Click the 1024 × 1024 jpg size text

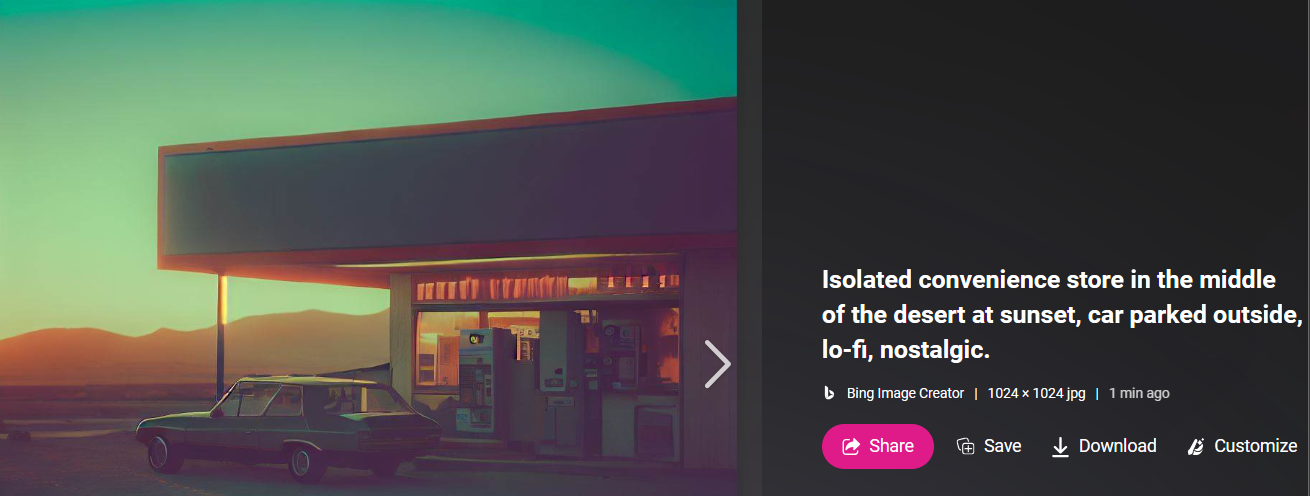[x=1036, y=393]
